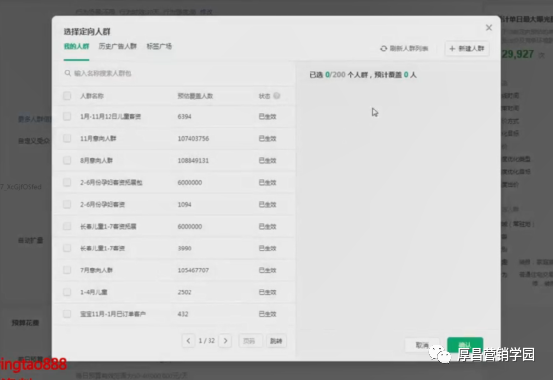Close the 选择定向人群 dialog with the X
553x380 pixels.
coord(488,28)
